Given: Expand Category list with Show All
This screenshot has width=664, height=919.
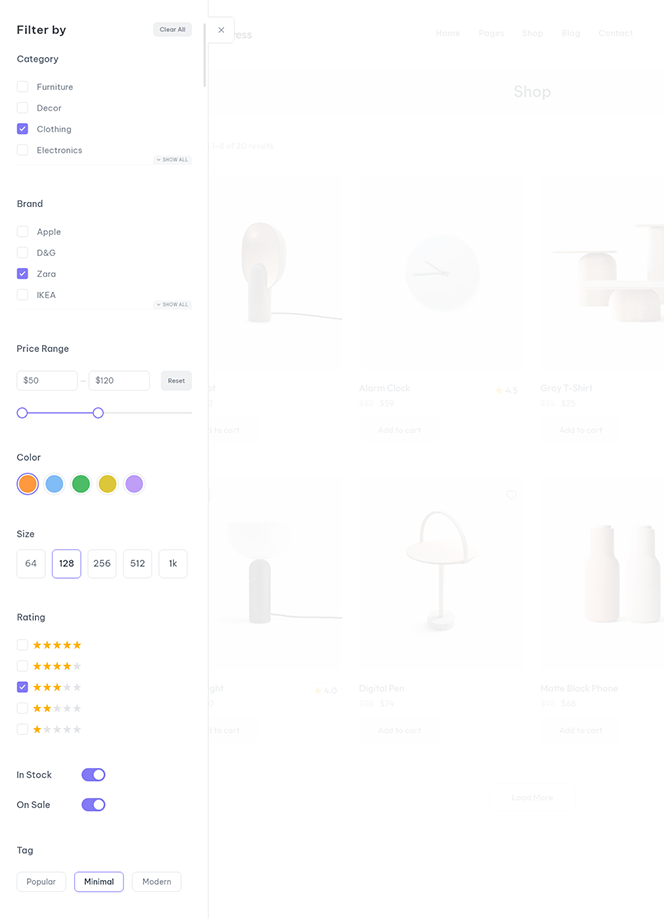Looking at the screenshot, I should coord(172,160).
